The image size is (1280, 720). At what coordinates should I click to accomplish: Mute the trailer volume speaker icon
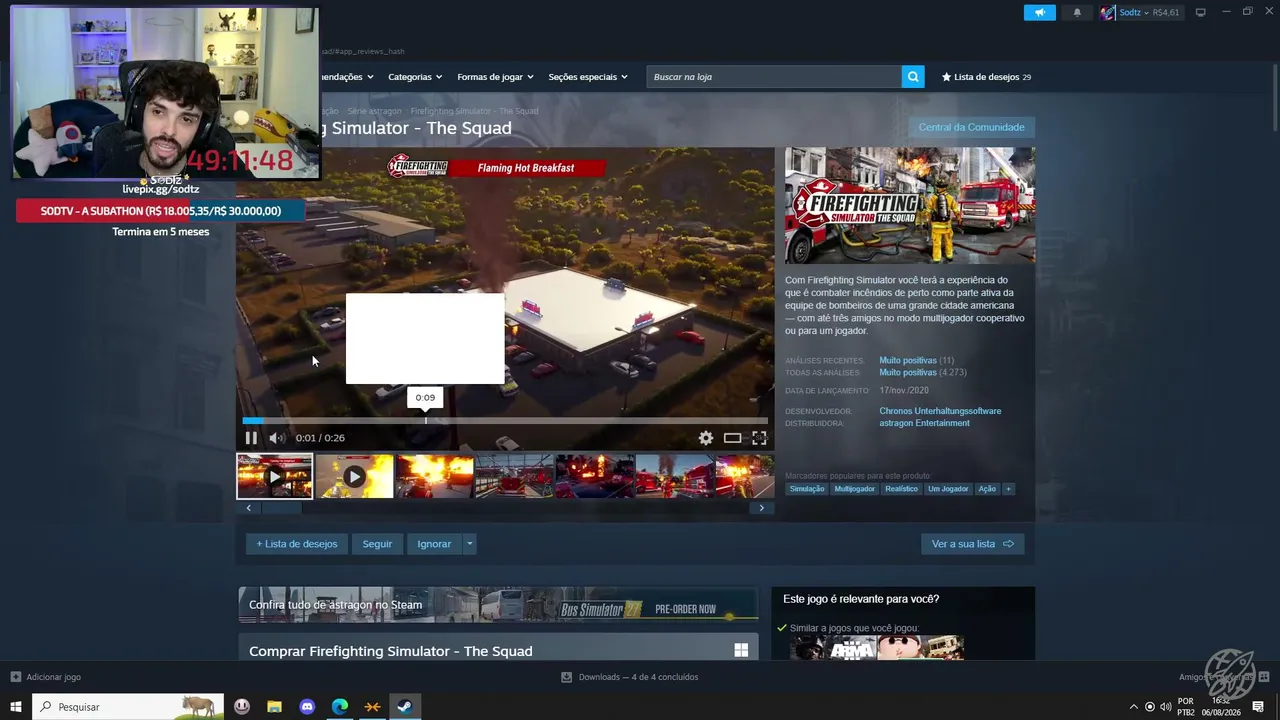click(x=276, y=438)
